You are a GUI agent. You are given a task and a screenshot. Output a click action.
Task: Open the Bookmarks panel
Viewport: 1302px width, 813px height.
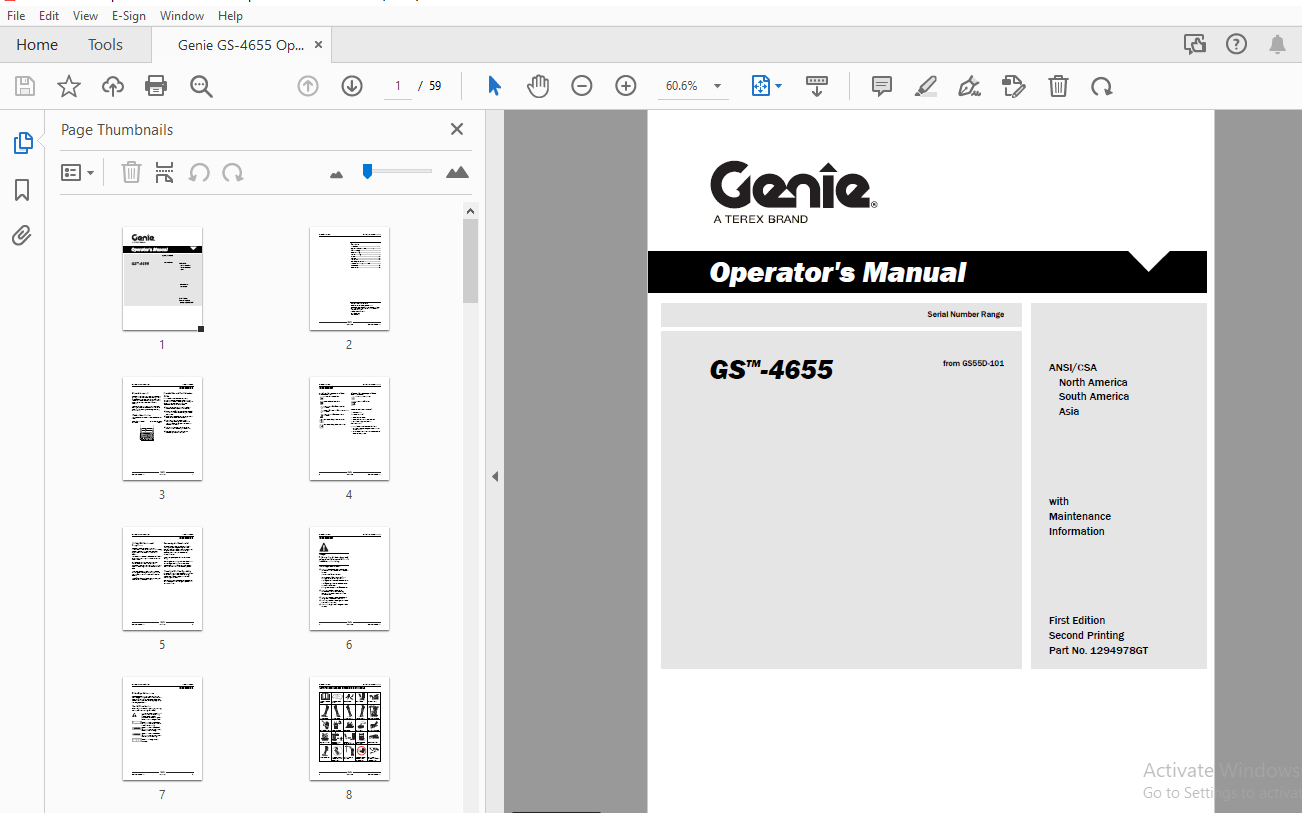(x=22, y=190)
